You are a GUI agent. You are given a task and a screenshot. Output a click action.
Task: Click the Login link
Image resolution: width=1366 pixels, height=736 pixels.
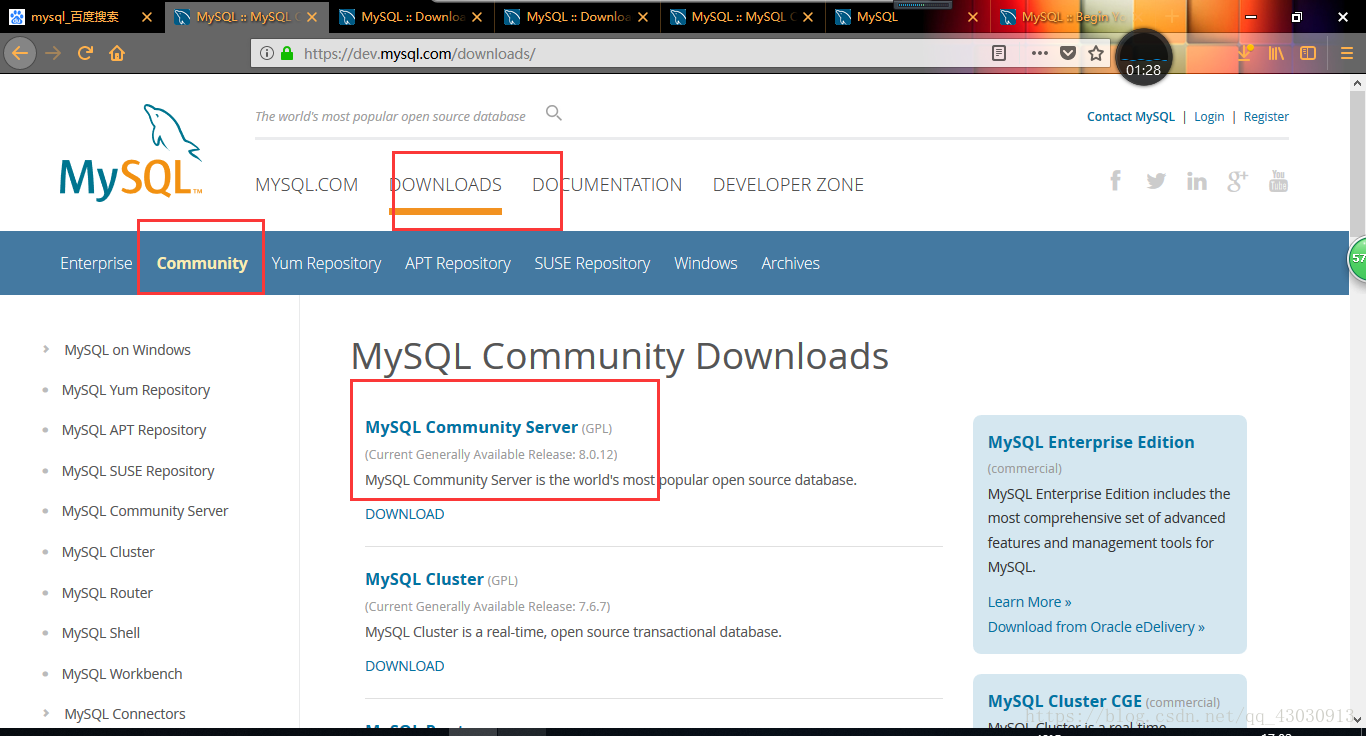1209,117
